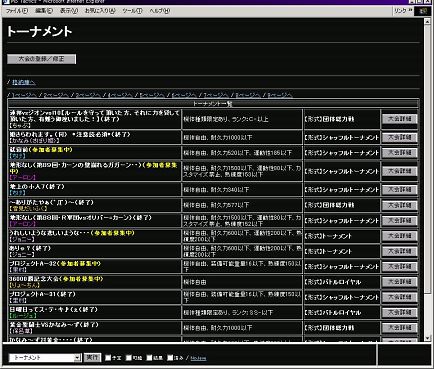Go to 7ページへ link
The width and height of the screenshot is (434, 369).
point(216,95)
